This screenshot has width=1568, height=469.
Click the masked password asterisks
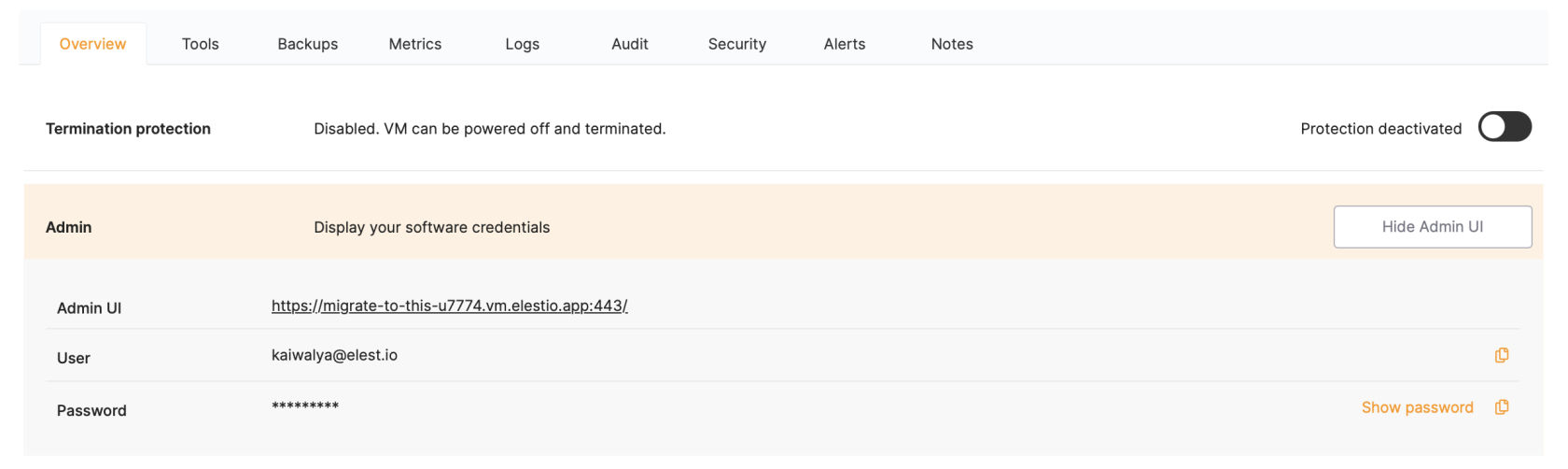[x=305, y=406]
